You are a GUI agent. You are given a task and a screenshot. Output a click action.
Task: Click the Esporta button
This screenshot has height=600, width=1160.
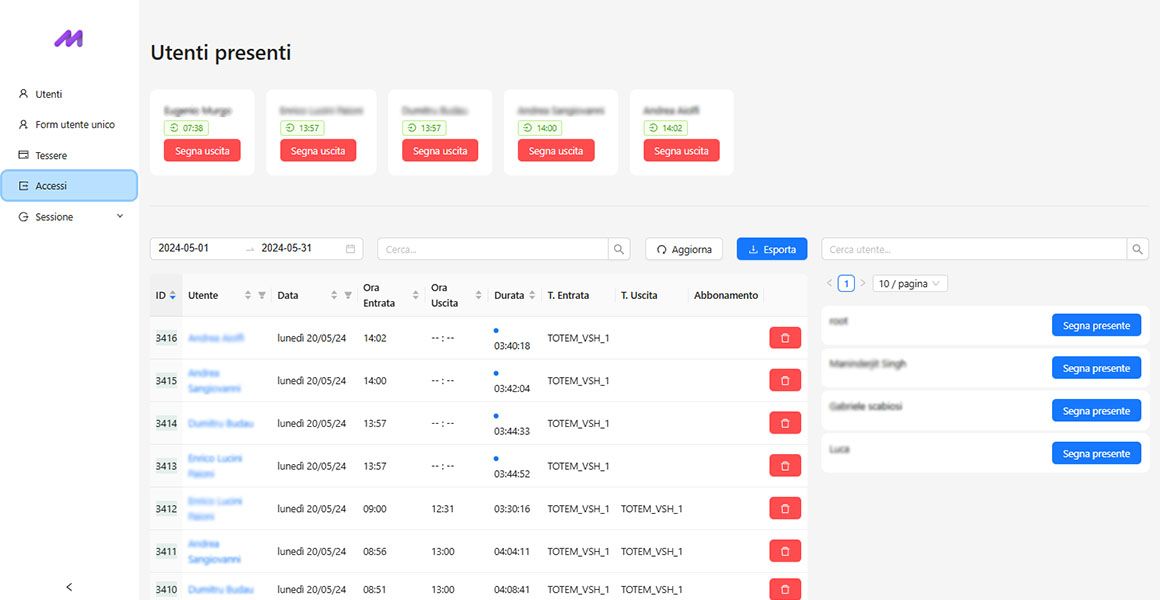tap(771, 249)
